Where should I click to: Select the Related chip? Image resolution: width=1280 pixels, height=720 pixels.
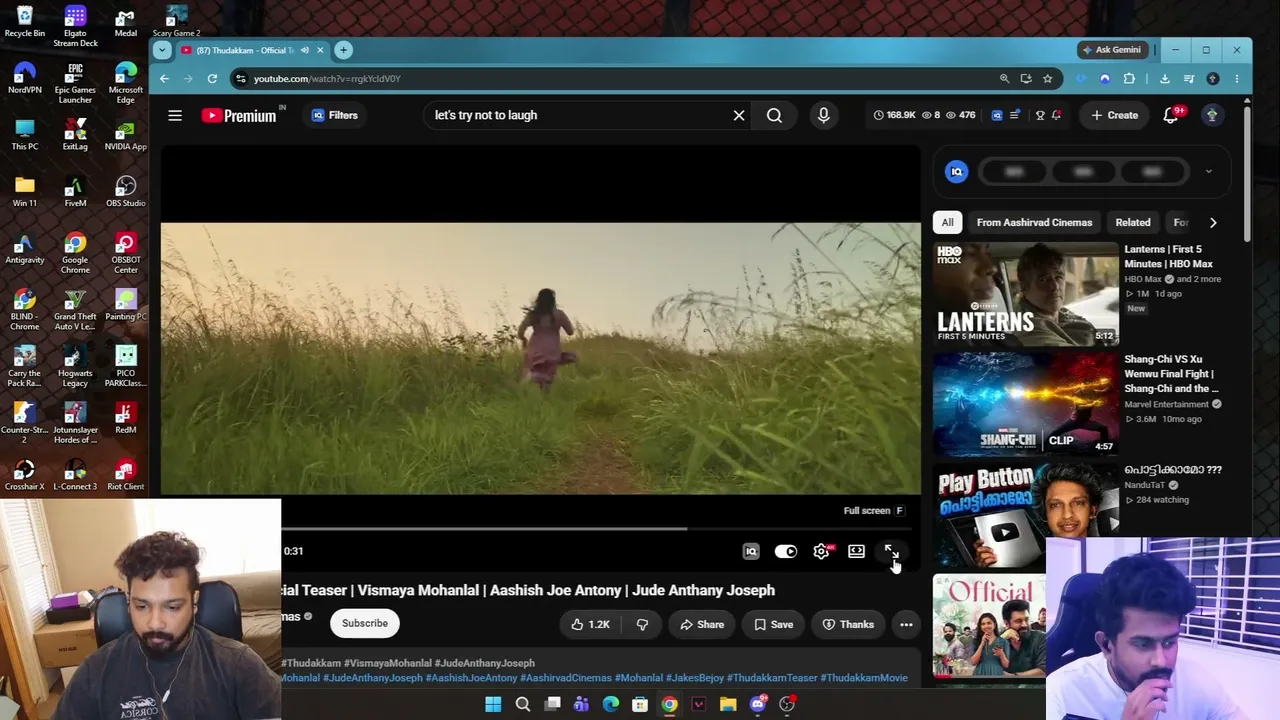[1133, 222]
